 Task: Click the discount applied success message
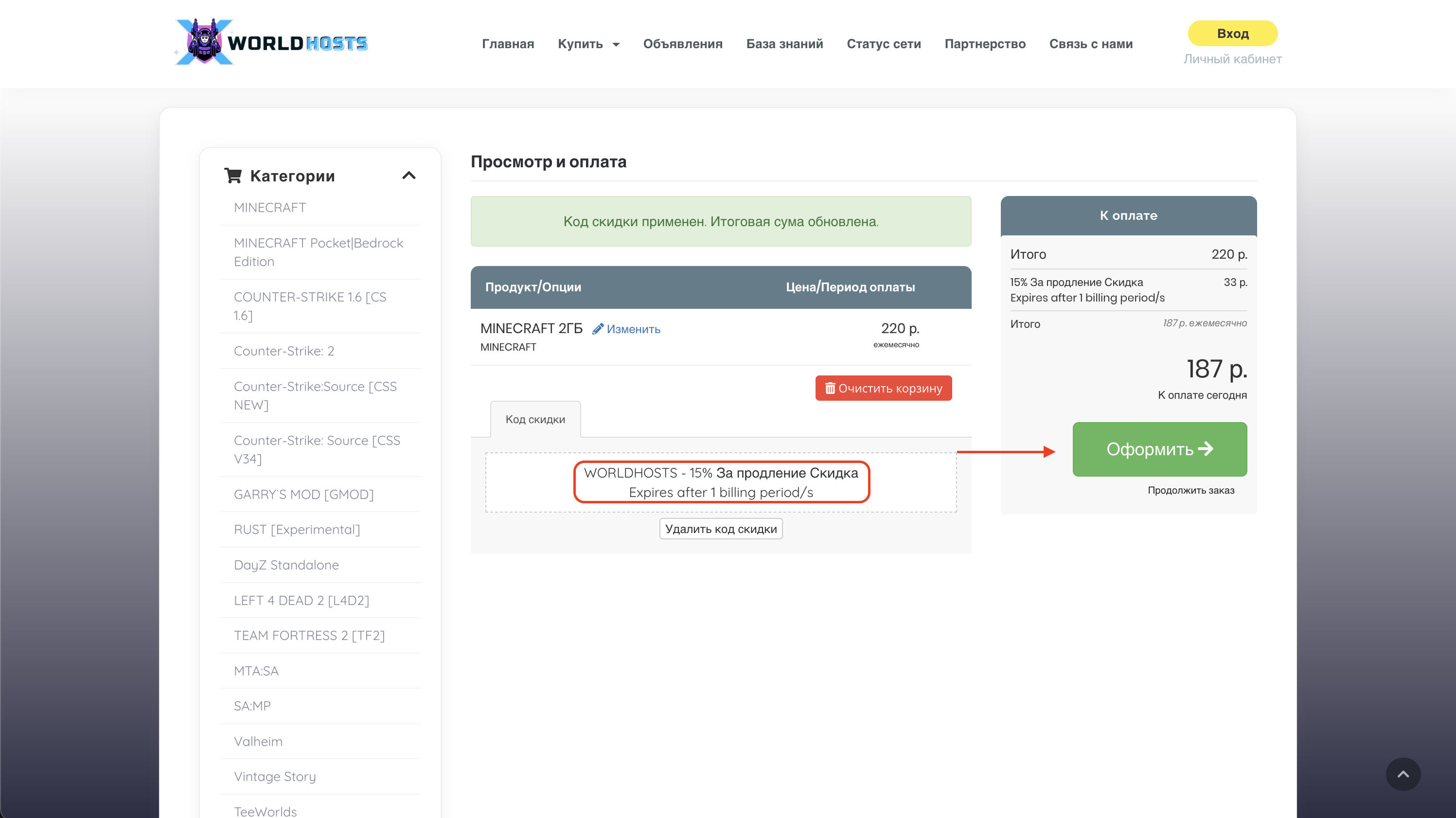tap(721, 221)
